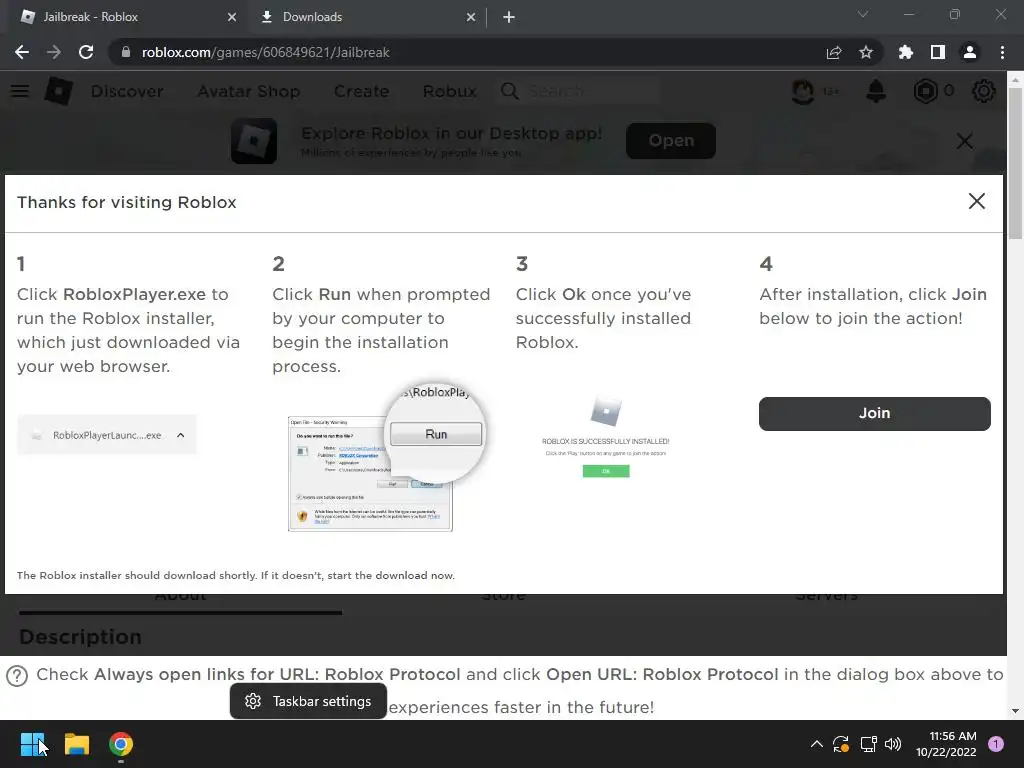Click the Roblox desktop app banner logo

click(x=254, y=140)
